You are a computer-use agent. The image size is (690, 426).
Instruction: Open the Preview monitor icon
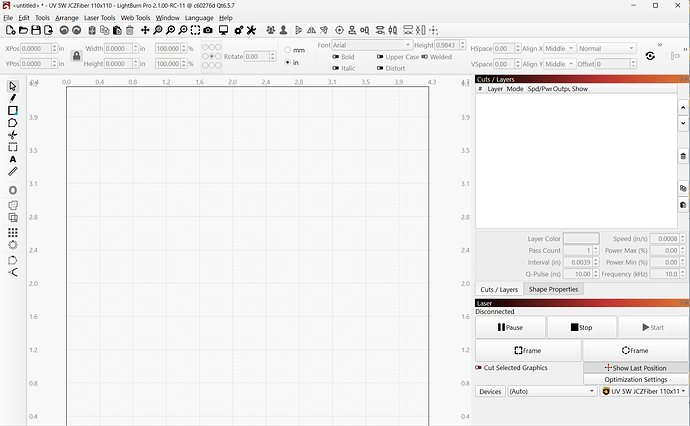click(224, 30)
